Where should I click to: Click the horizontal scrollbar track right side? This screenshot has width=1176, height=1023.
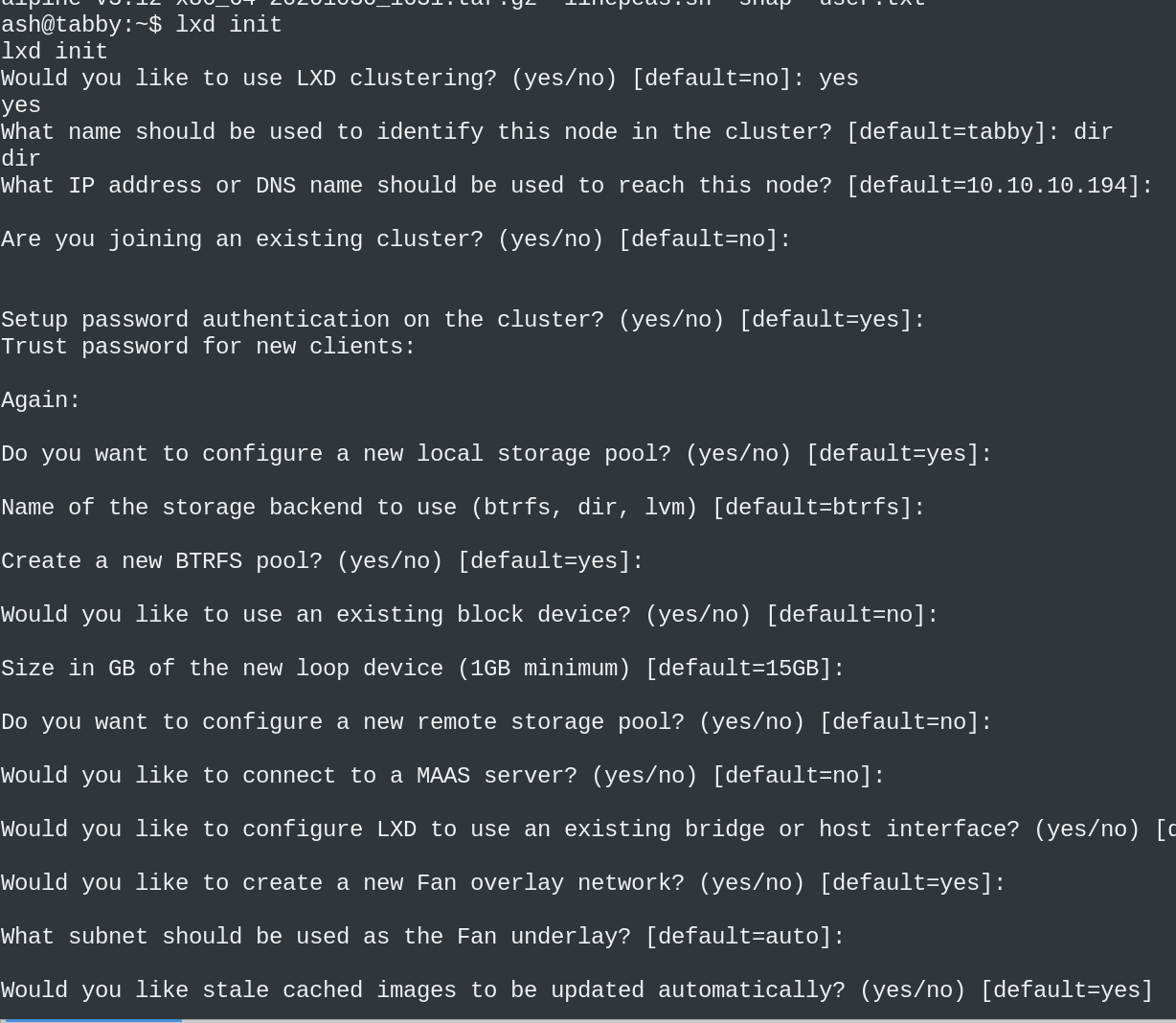tap(670, 1020)
